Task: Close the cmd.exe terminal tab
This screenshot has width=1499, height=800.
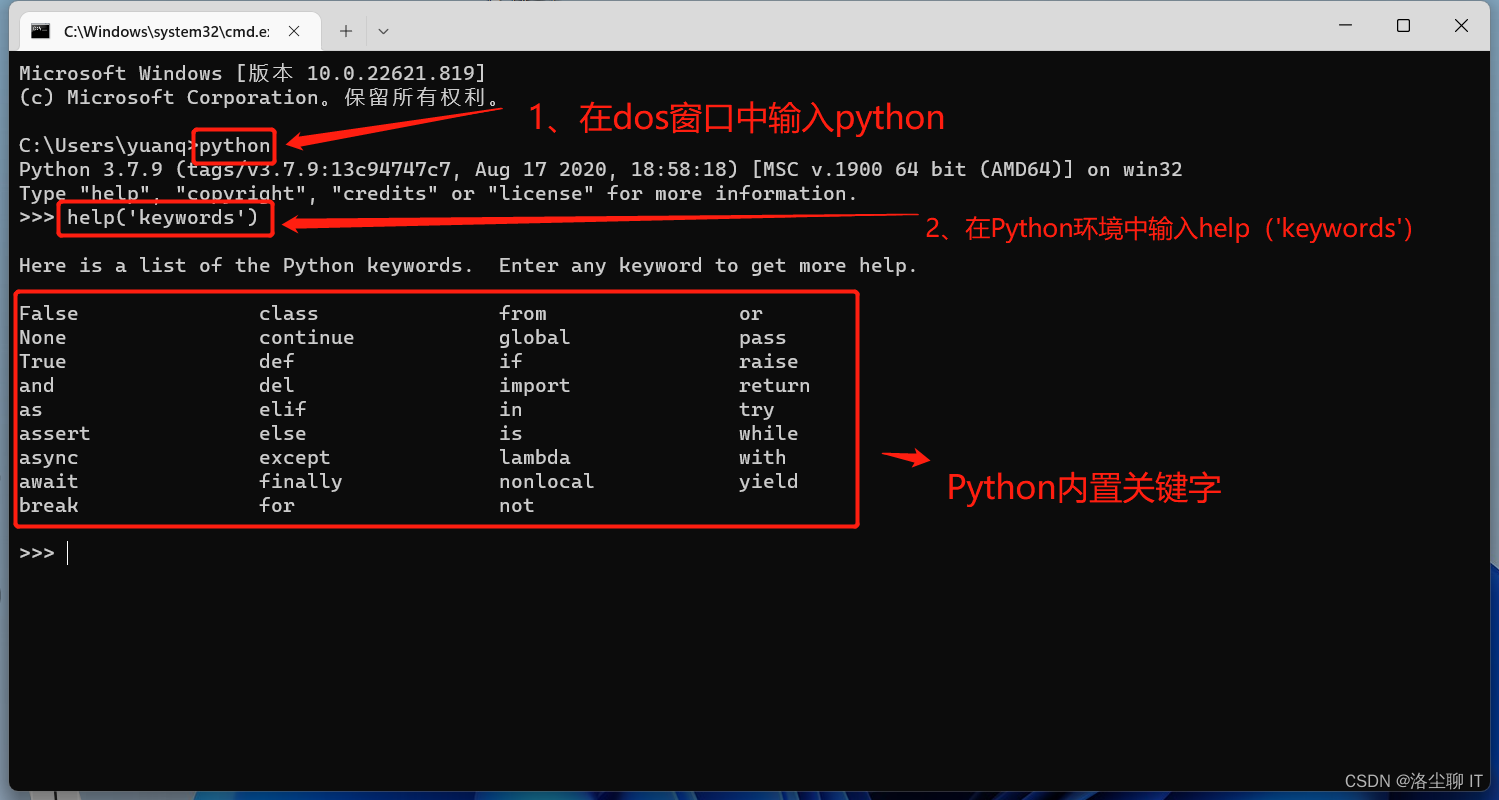Action: tap(293, 31)
